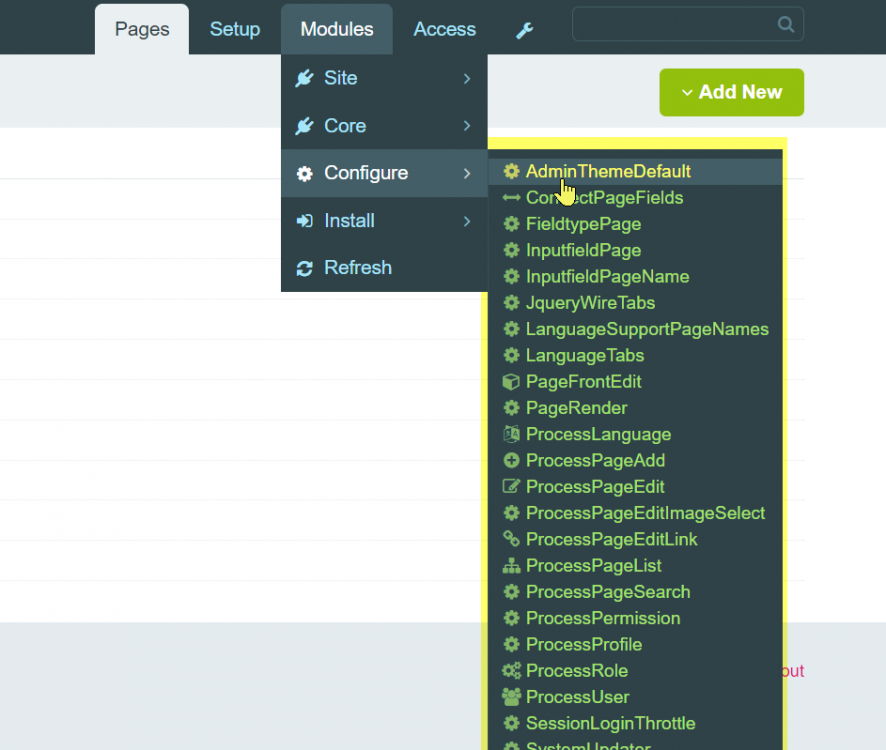This screenshot has height=750, width=886.
Task: Open the Add New dropdown button
Action: 731,92
